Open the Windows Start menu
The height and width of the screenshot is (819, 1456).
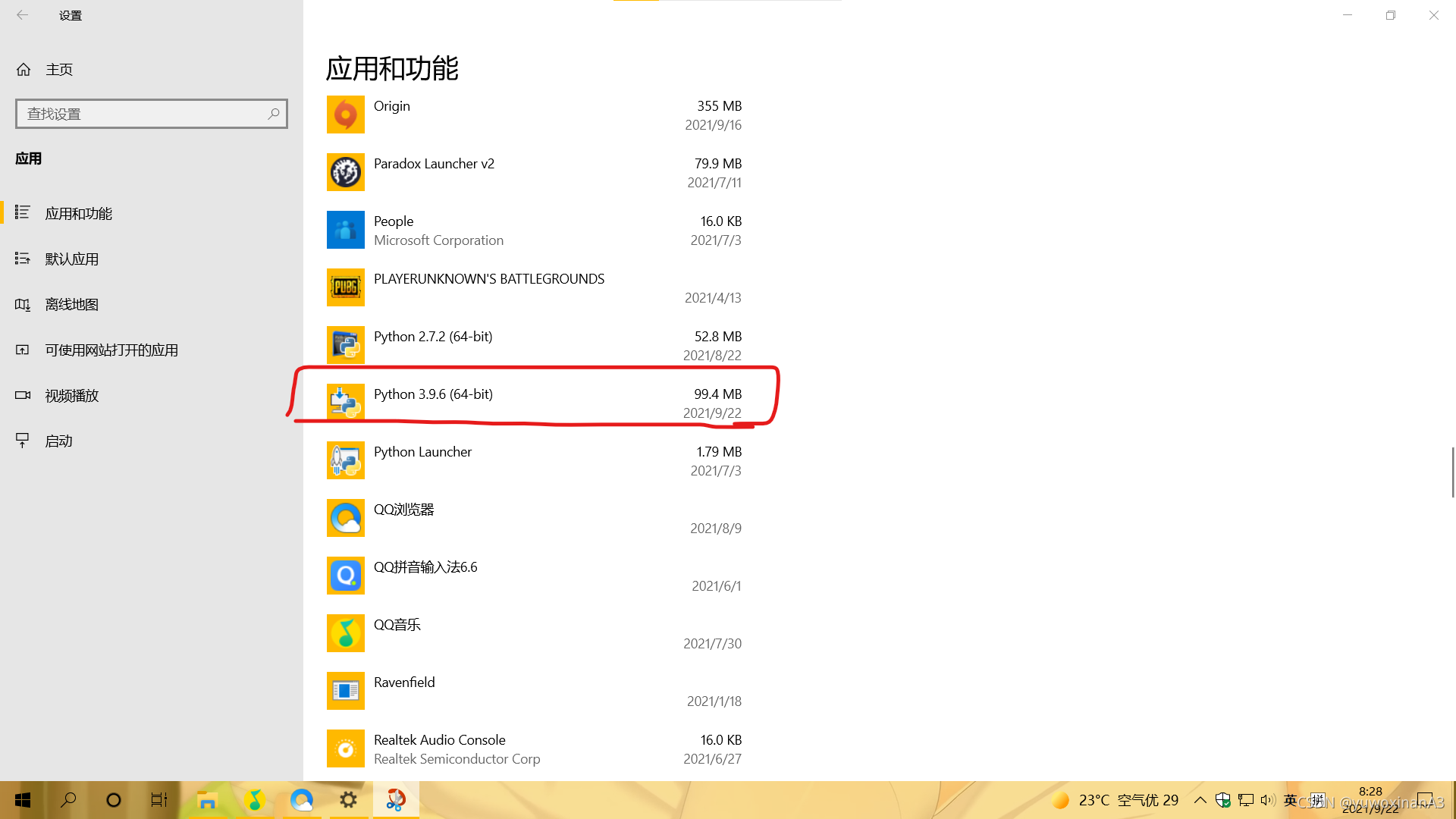pos(23,800)
